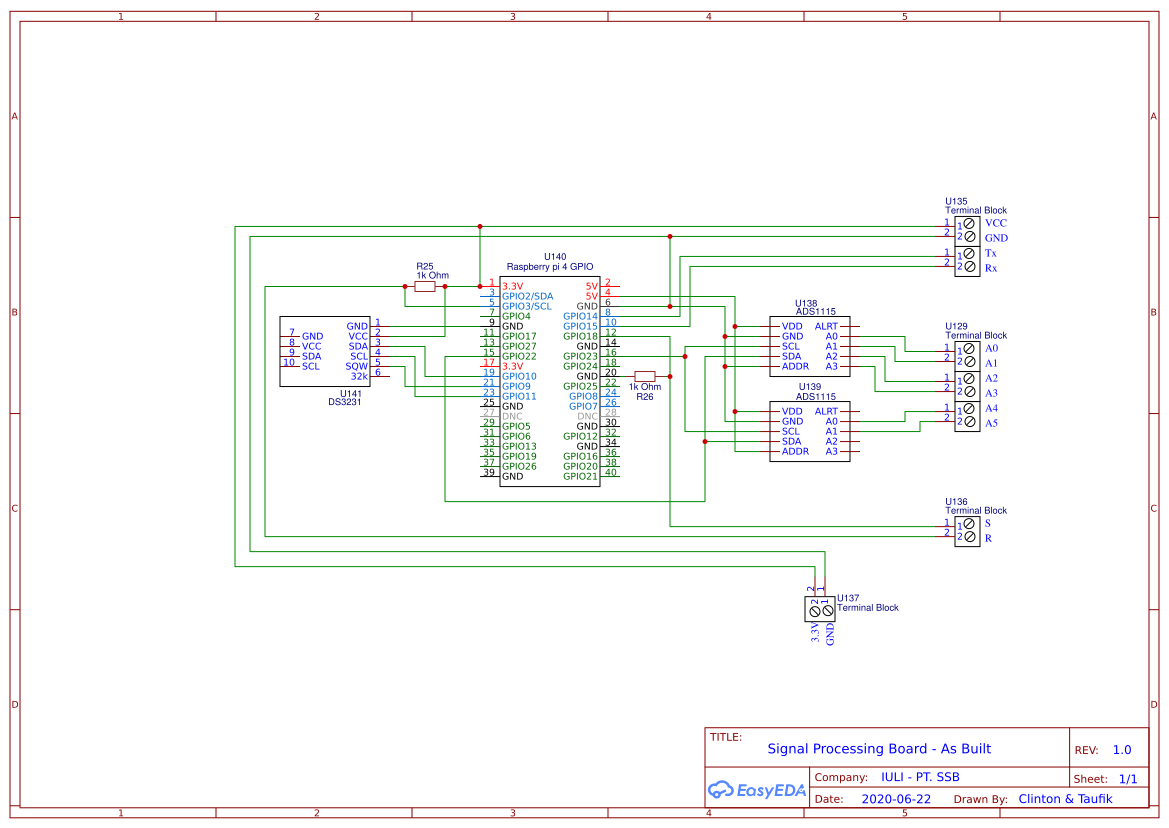Click the U140 Raspberry Pi 4 GPIO symbol
Screen dimensions: 1169x828
pos(549,380)
